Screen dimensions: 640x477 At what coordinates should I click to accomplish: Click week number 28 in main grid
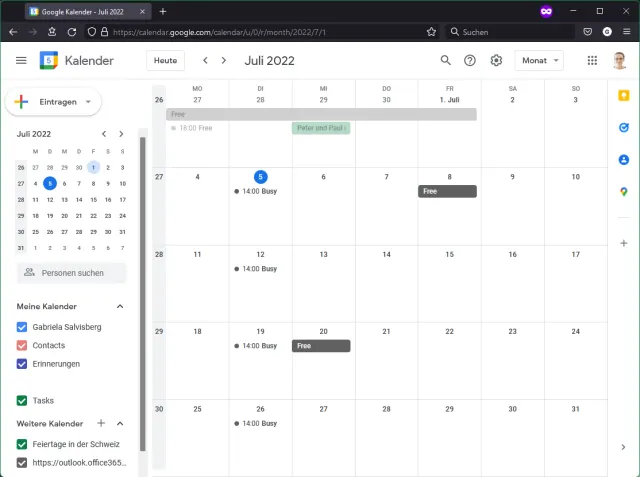pos(159,254)
